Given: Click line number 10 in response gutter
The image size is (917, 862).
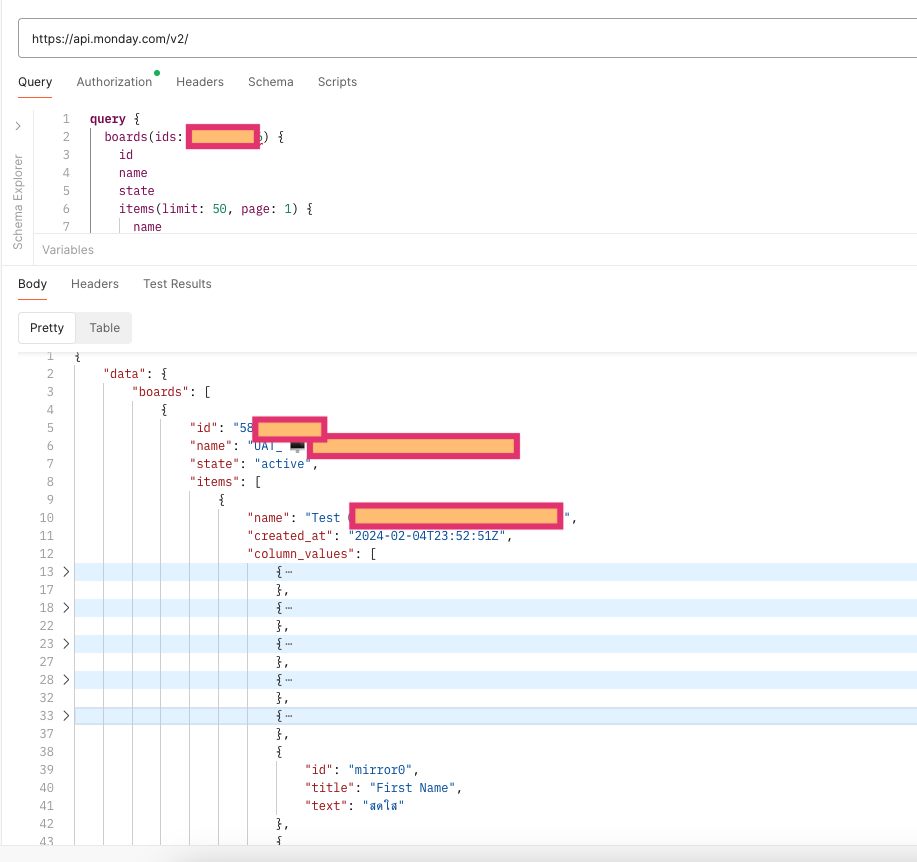Looking at the screenshot, I should coord(47,518).
